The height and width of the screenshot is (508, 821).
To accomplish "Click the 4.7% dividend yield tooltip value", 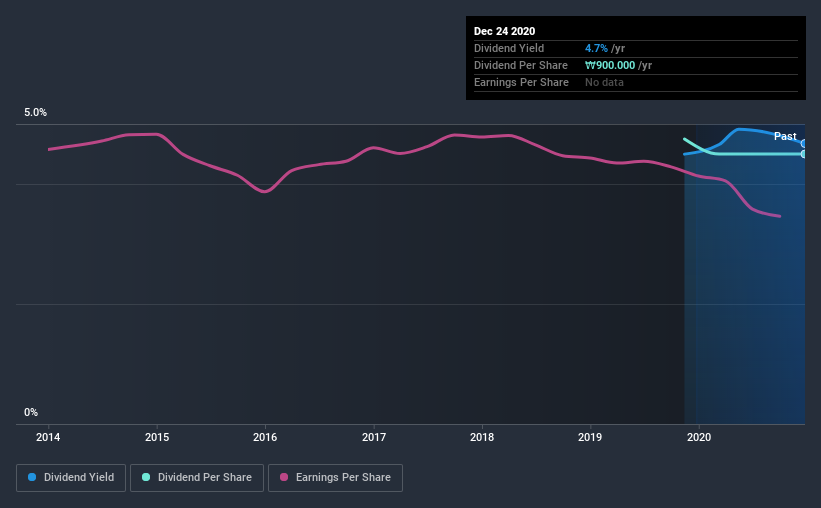I will (596, 48).
